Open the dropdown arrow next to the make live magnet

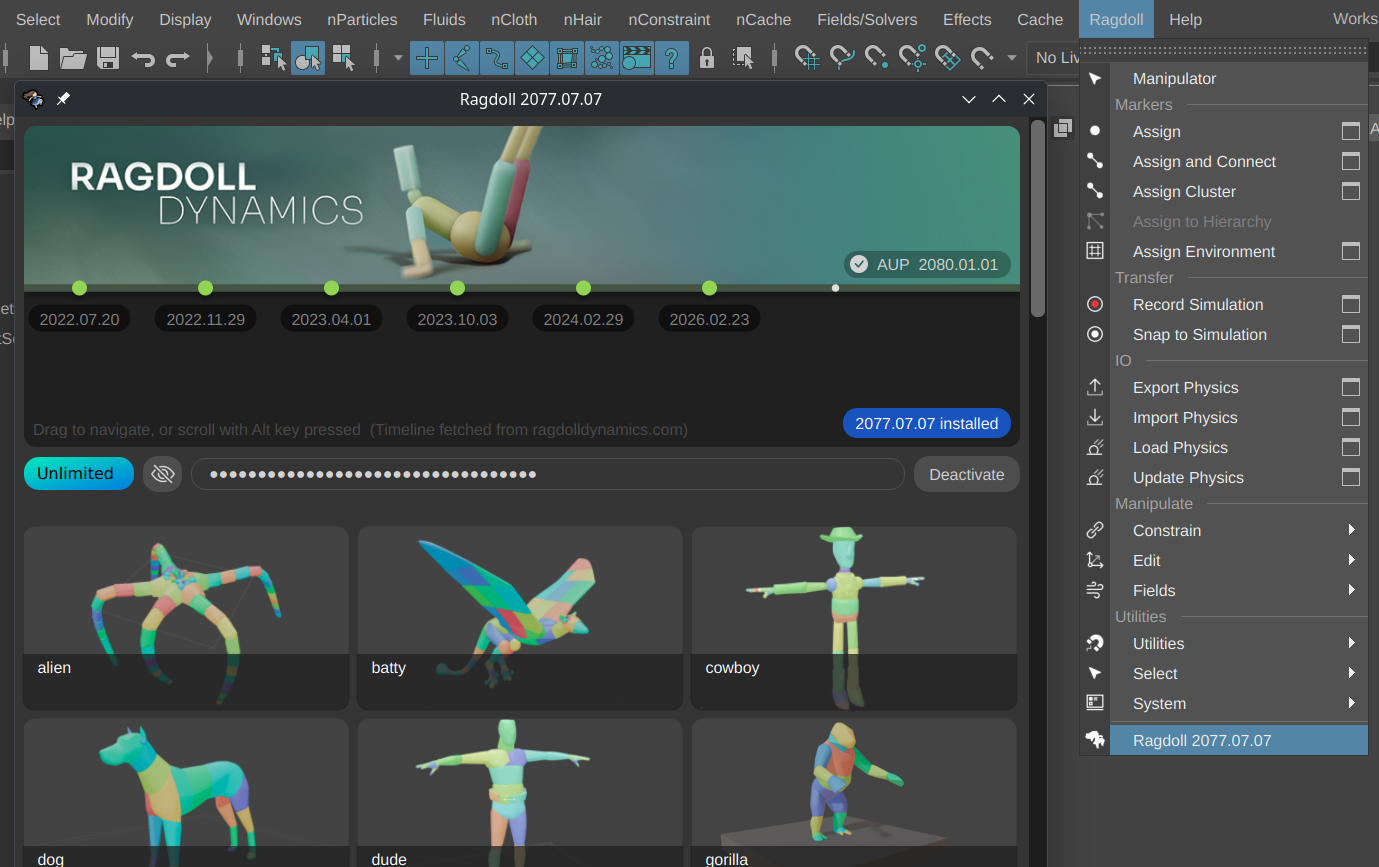1012,58
